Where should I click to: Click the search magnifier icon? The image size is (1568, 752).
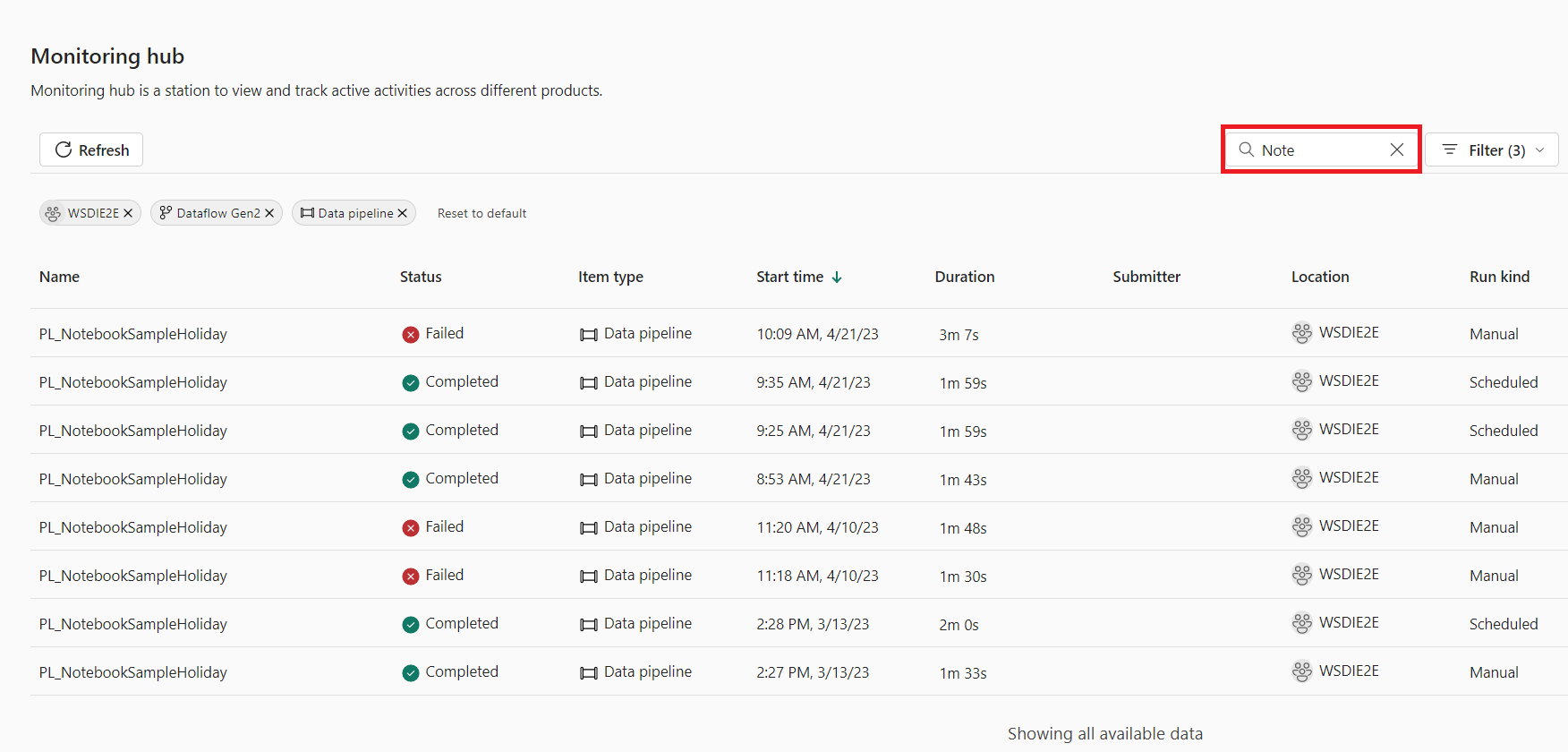1246,150
